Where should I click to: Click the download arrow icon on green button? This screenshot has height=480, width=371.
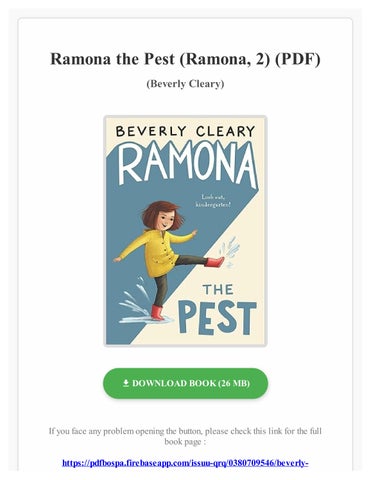pyautogui.click(x=126, y=383)
